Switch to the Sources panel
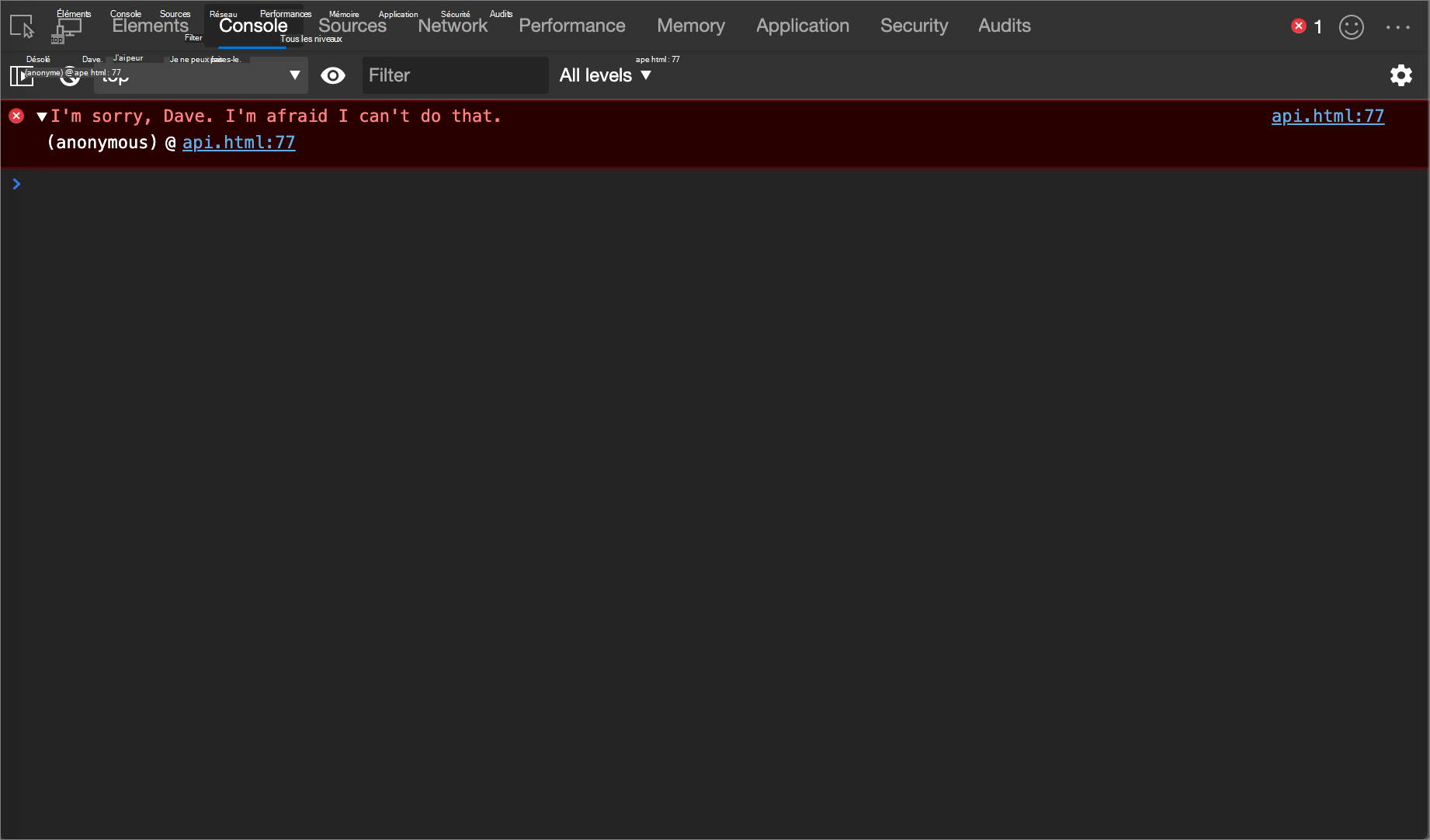Screen dimensions: 1430x840 click(x=352, y=26)
